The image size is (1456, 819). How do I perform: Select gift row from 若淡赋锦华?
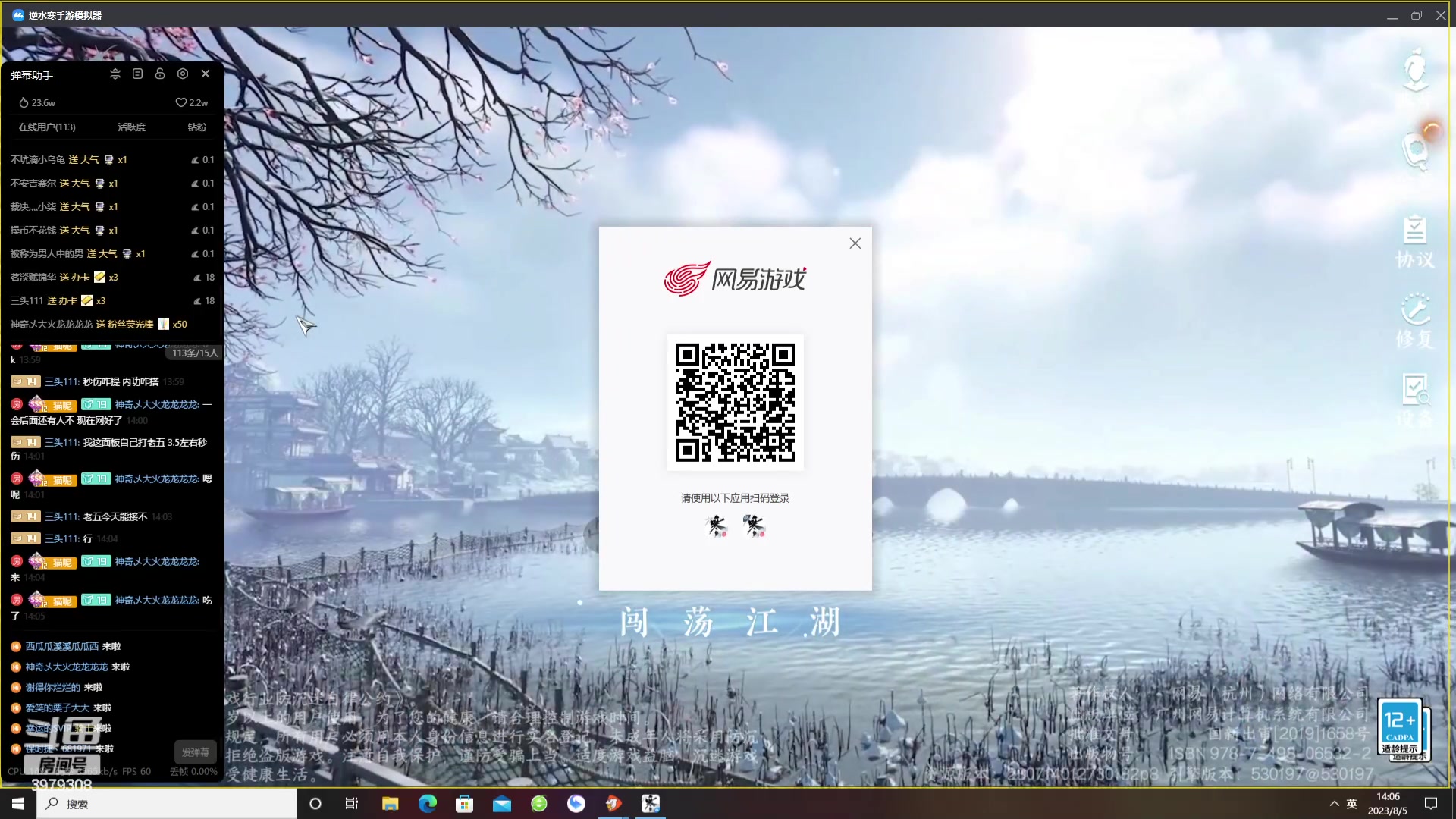[x=112, y=277]
